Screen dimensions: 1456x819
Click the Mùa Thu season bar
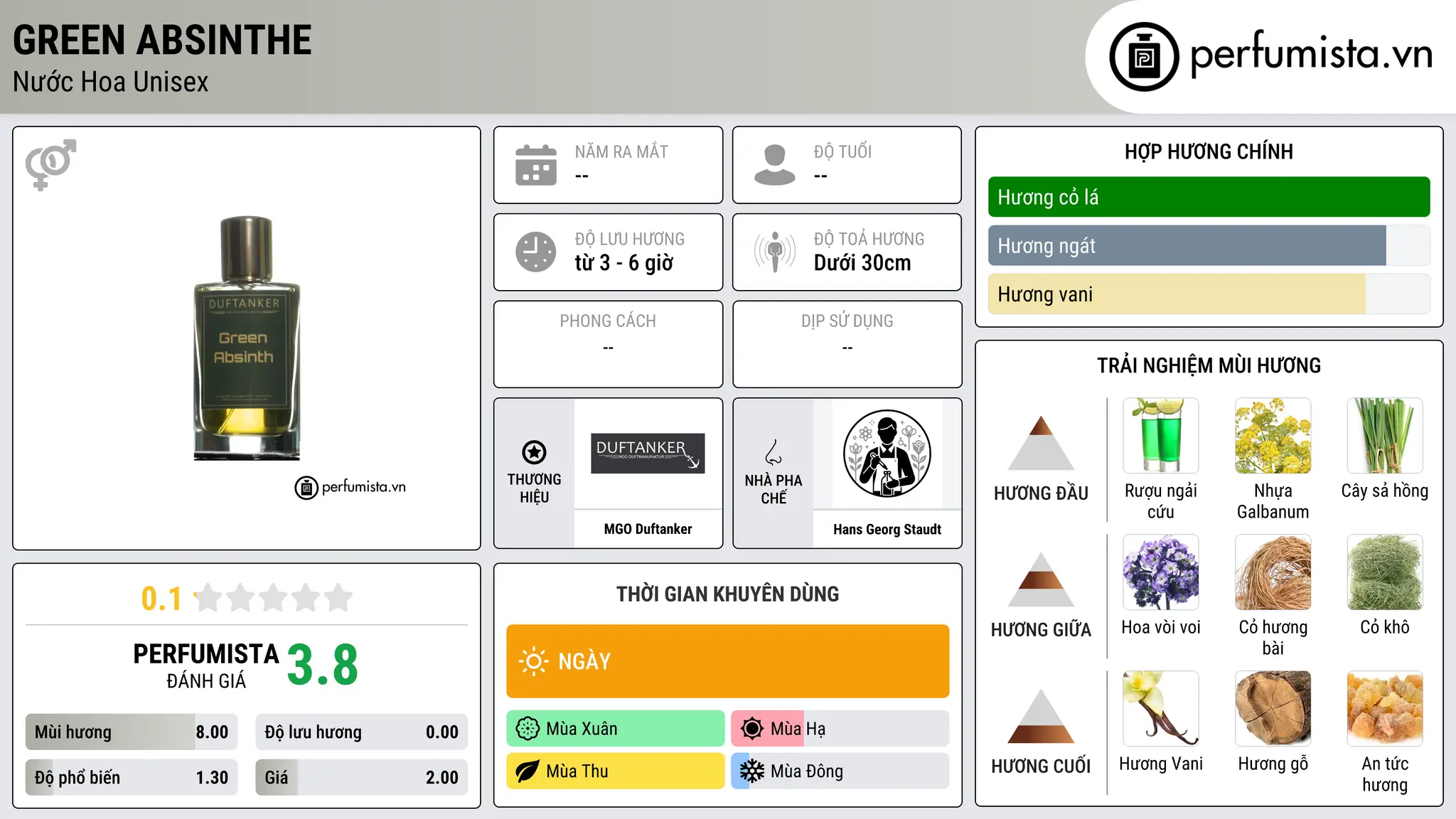616,771
